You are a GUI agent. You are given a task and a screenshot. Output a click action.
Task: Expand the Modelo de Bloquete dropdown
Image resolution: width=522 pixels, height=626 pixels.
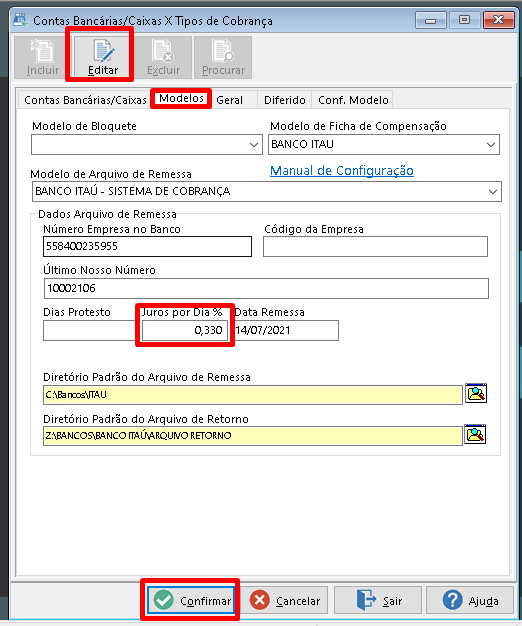tap(253, 145)
